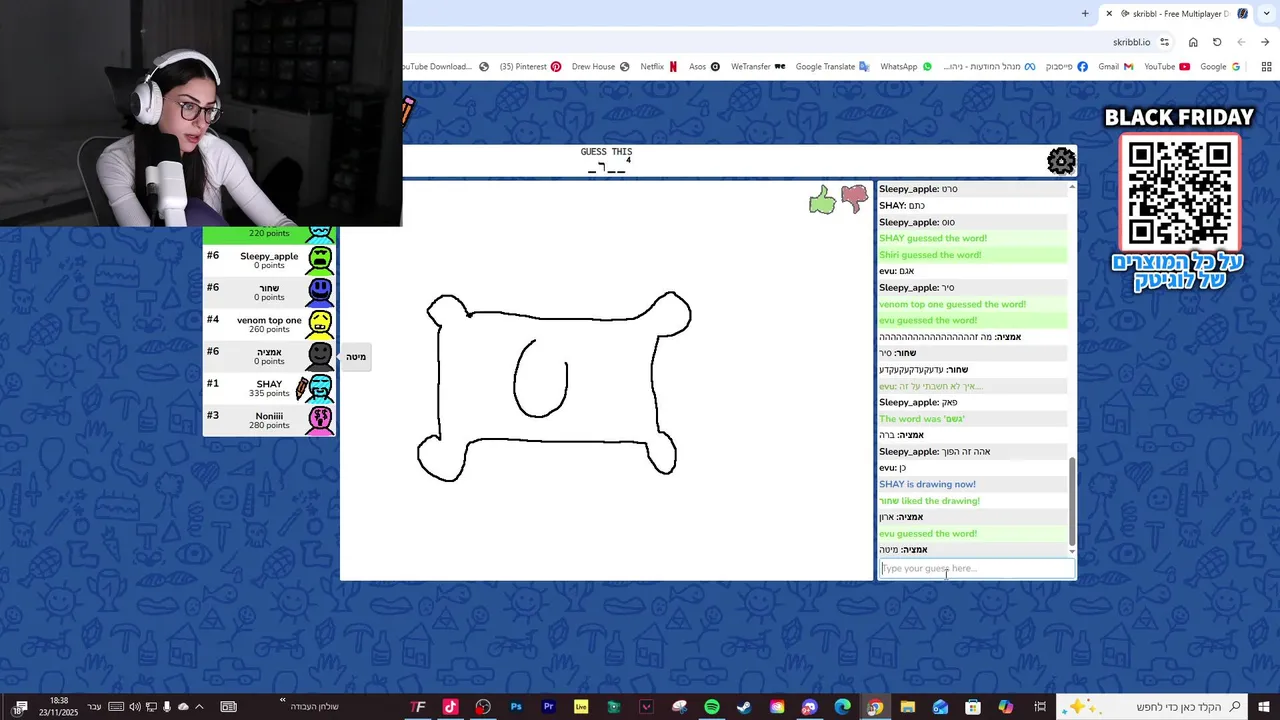This screenshot has height=720, width=1280.
Task: Open Drew House bookmark
Action: click(601, 67)
